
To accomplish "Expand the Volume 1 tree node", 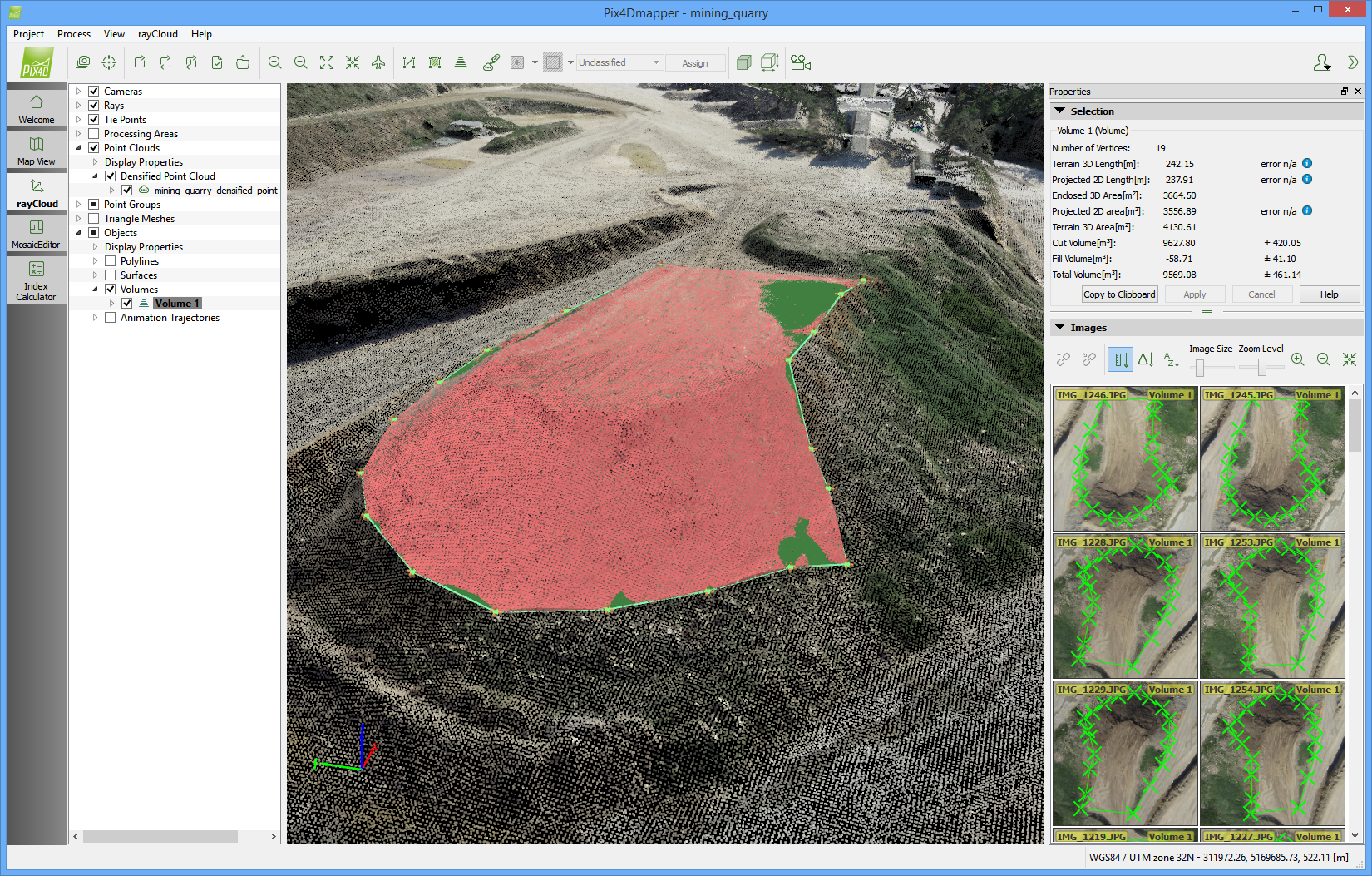I will tap(112, 304).
